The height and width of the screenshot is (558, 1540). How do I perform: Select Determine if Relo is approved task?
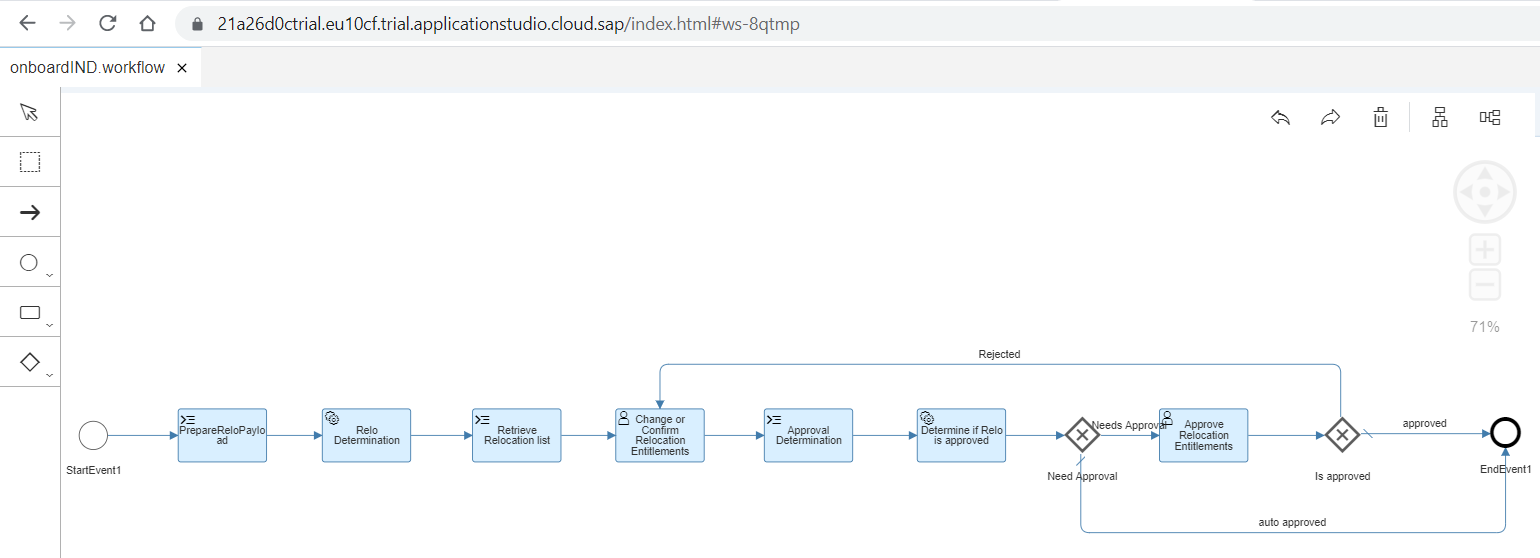pos(961,435)
